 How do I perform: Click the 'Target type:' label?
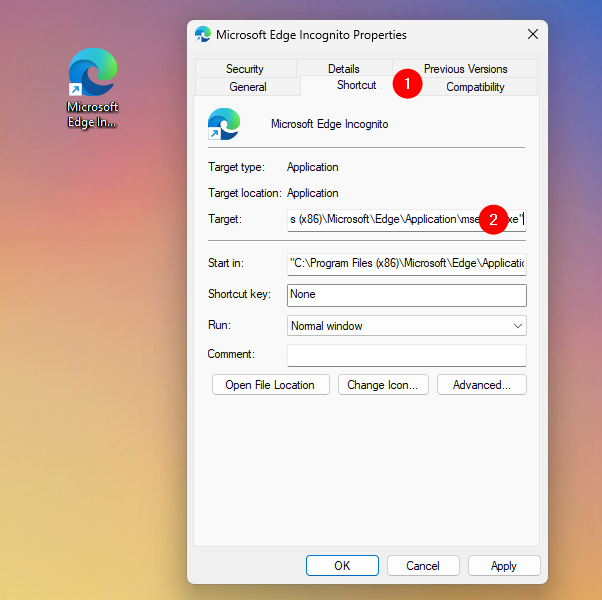pos(236,167)
